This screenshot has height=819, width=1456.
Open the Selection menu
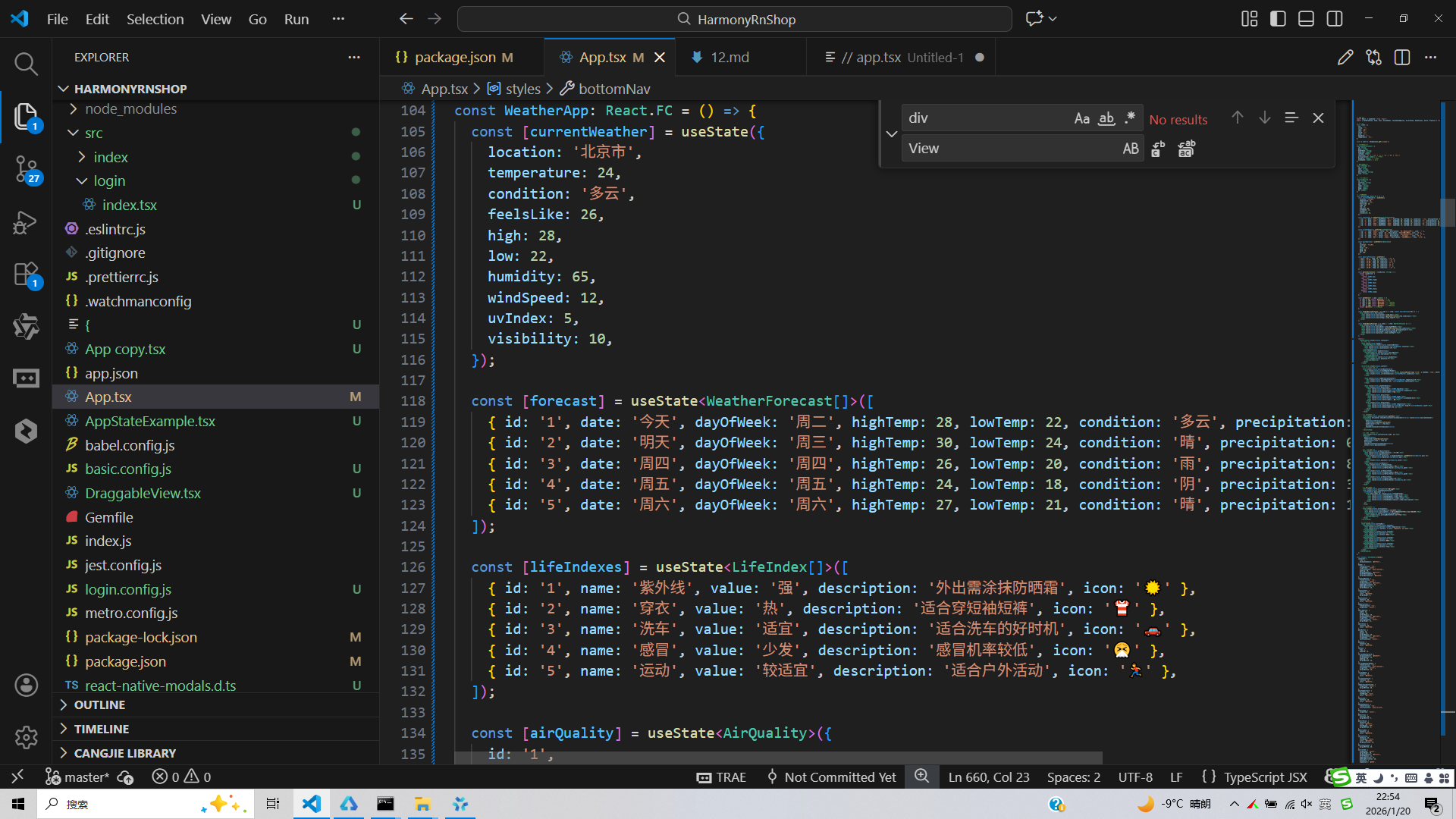tap(155, 19)
